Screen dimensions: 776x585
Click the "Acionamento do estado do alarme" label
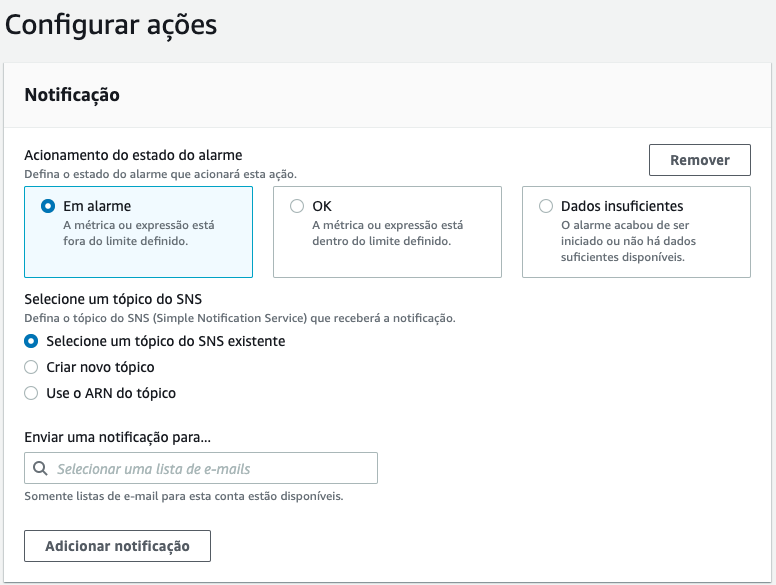coord(133,155)
